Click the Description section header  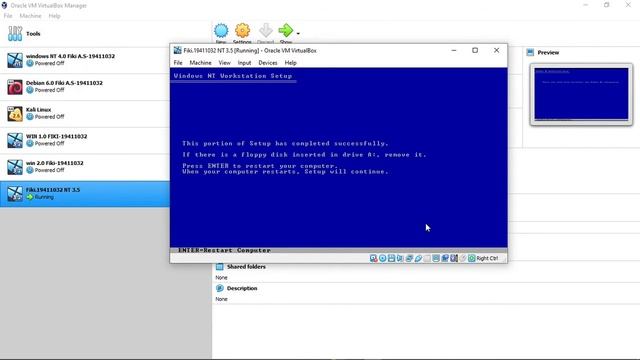242,288
